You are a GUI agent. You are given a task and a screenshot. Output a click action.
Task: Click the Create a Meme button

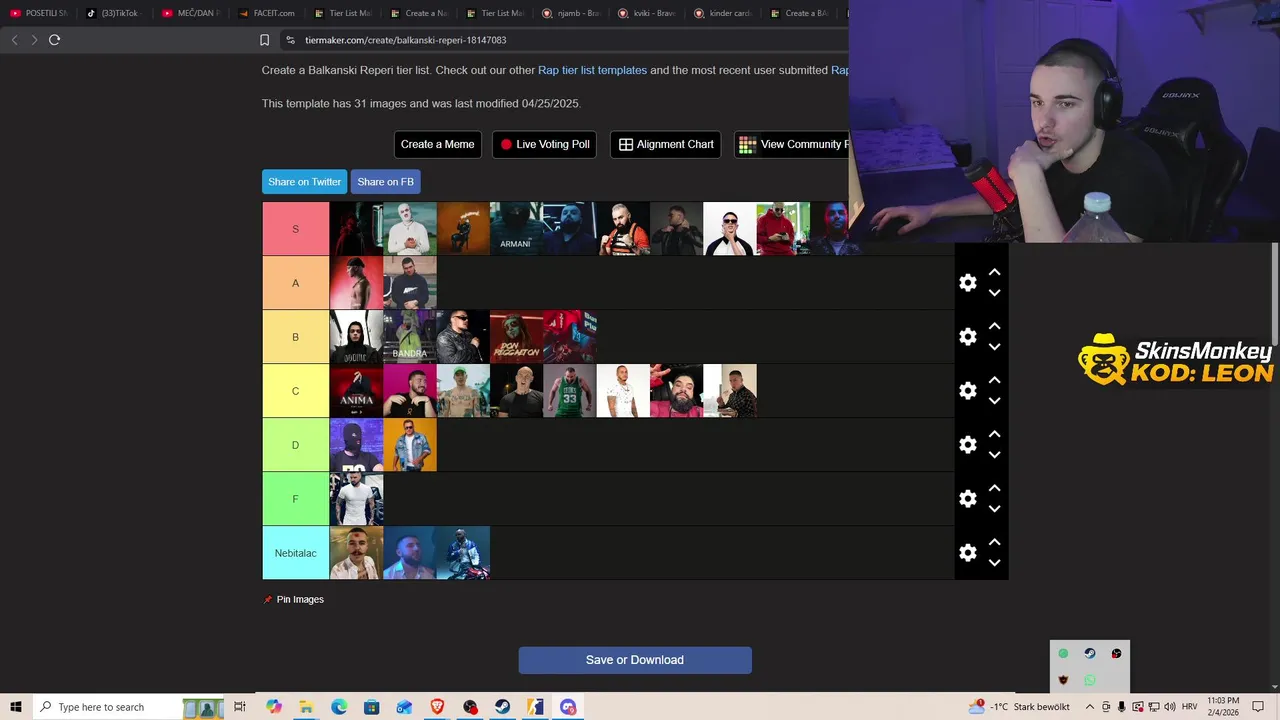438,144
